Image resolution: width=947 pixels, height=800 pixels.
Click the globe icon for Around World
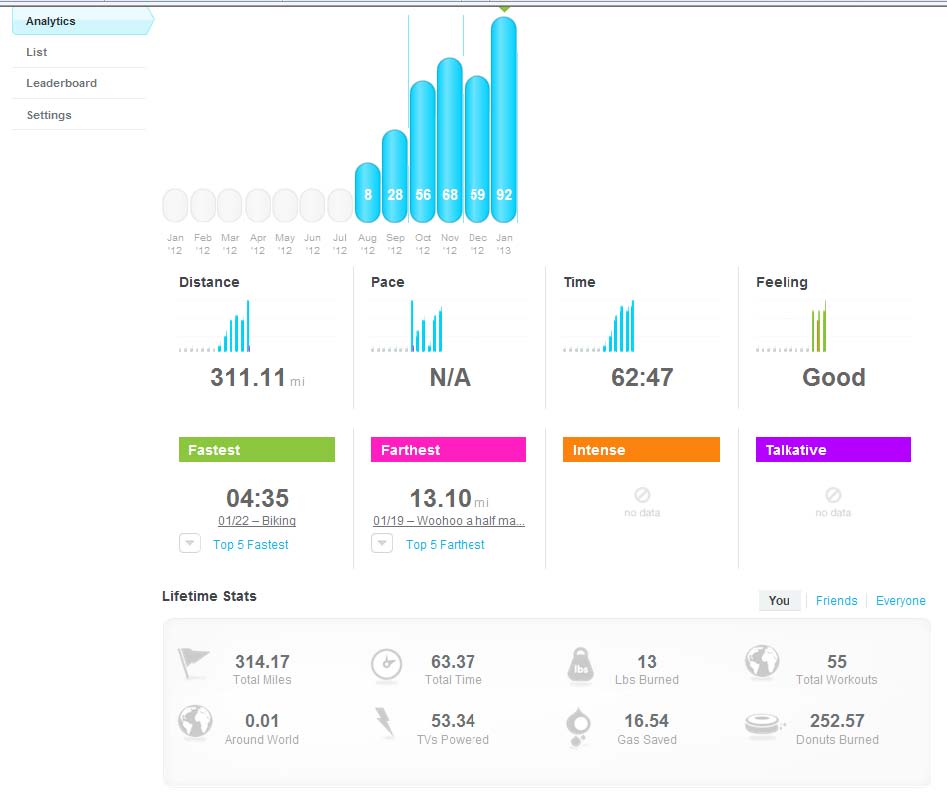[195, 722]
